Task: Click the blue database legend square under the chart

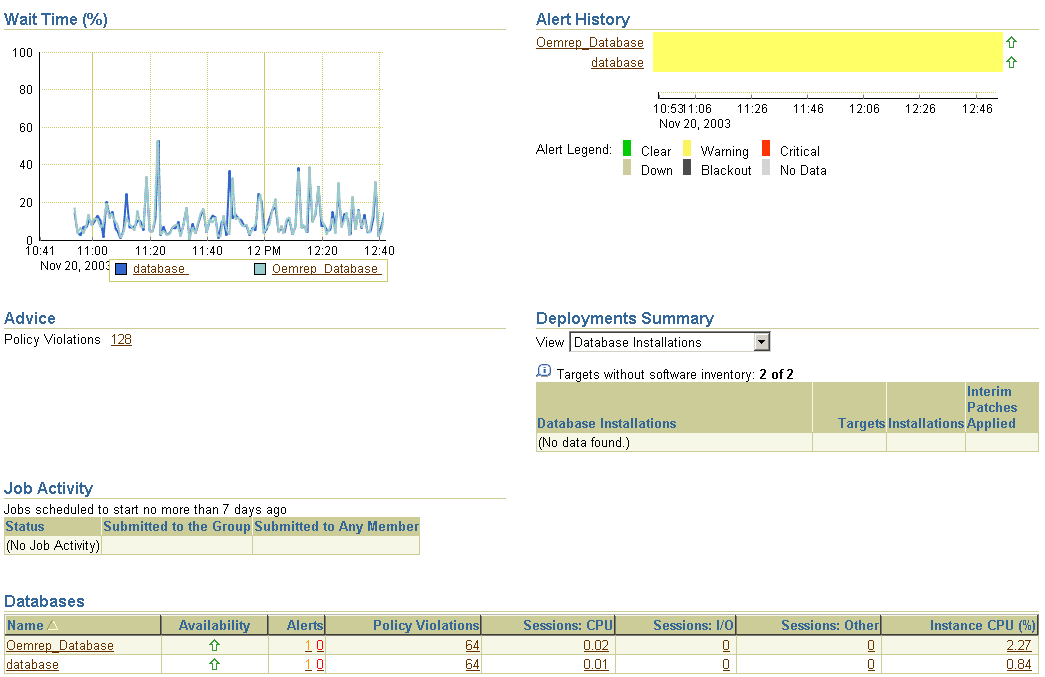Action: coord(121,269)
